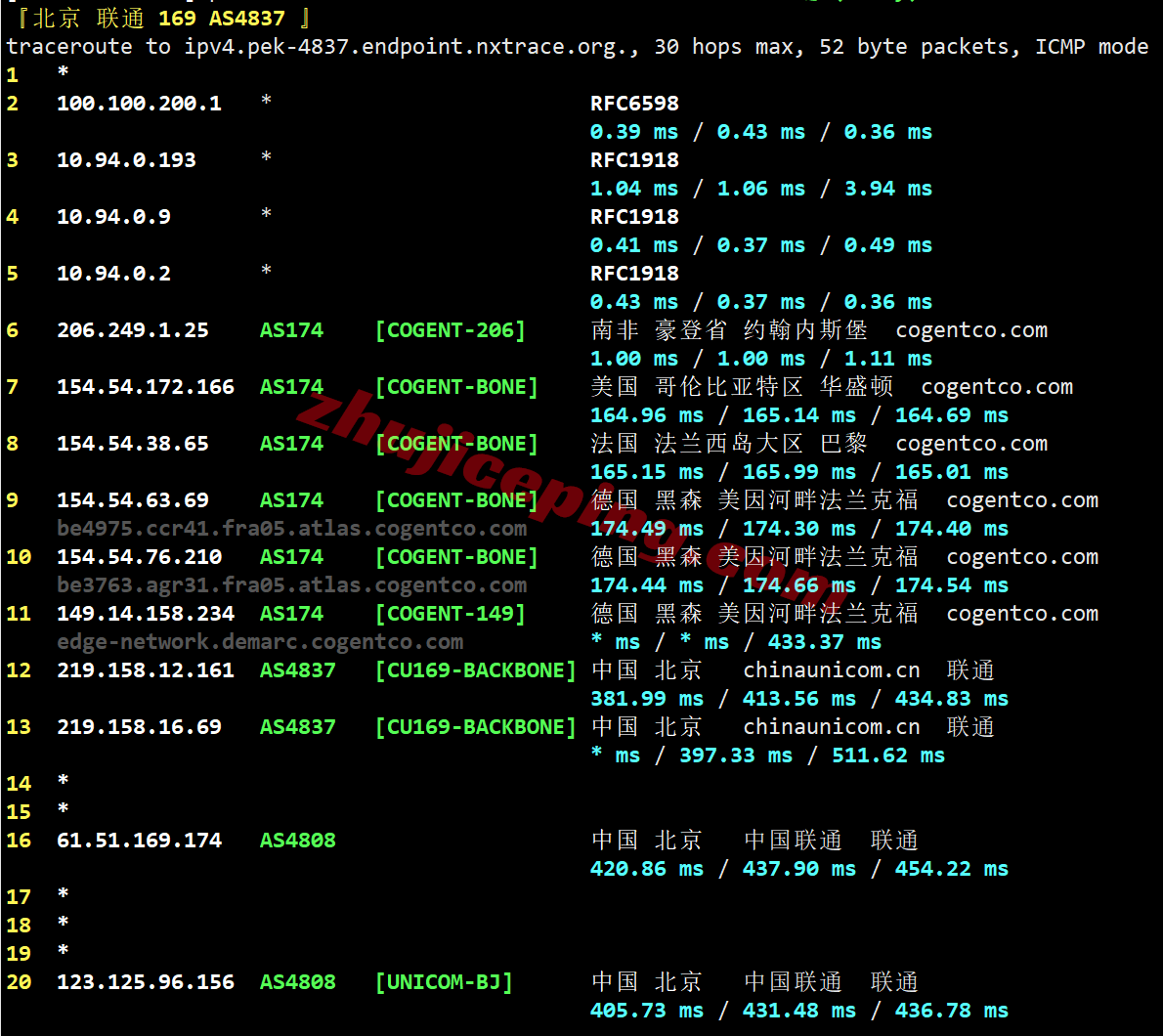
Task: Click the IP address 61.51.169.174
Action: pyautogui.click(x=139, y=841)
